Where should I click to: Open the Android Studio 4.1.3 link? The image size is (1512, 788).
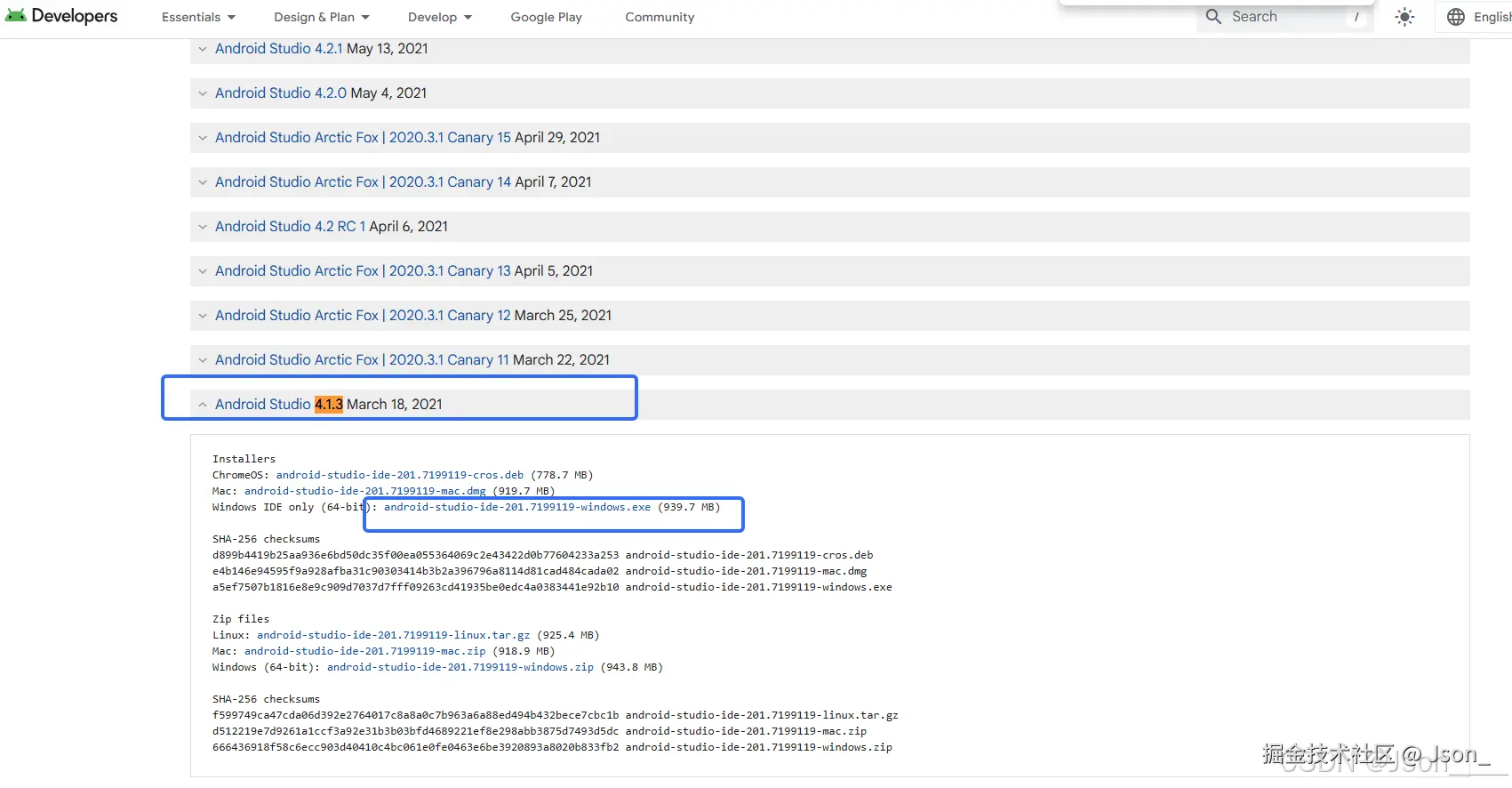point(279,404)
